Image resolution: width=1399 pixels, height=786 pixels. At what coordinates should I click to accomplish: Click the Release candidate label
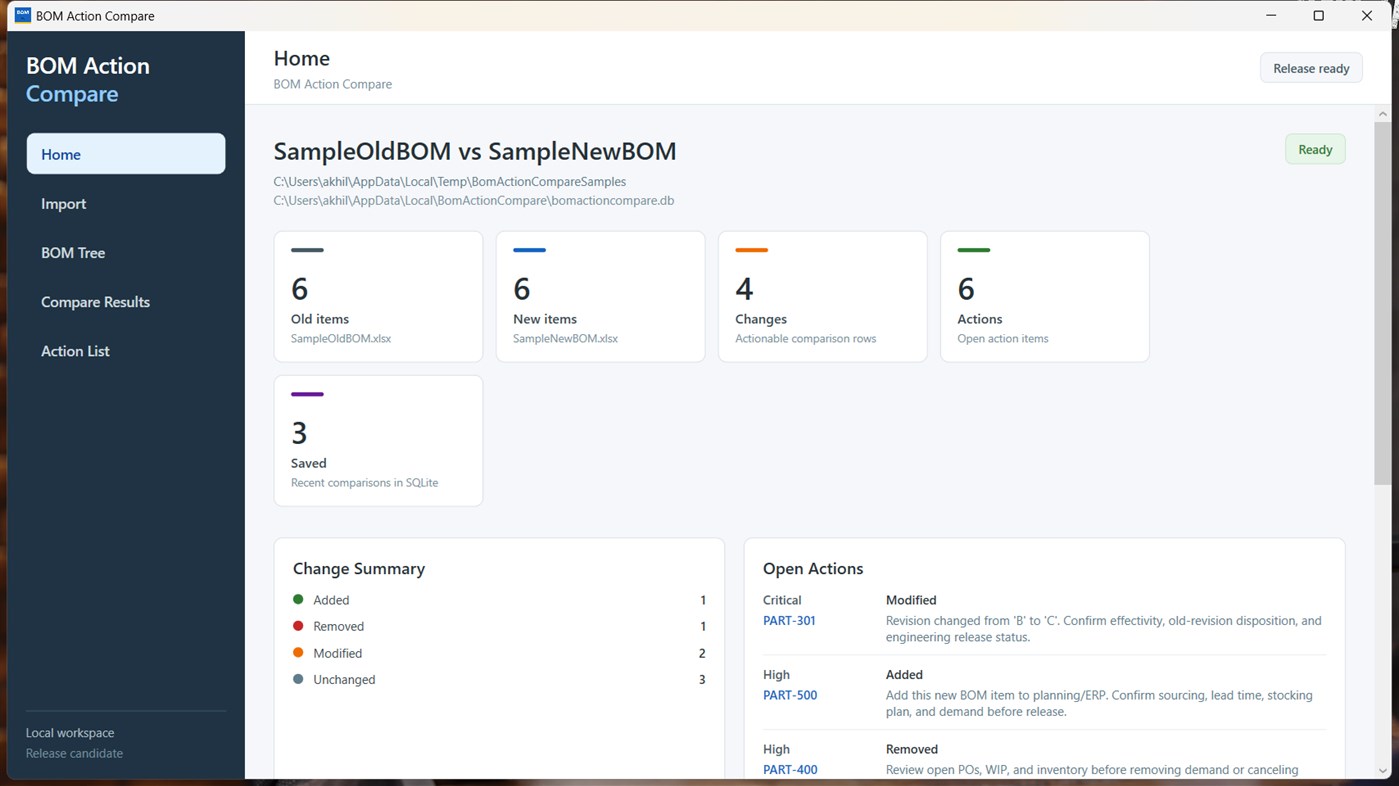coord(74,753)
